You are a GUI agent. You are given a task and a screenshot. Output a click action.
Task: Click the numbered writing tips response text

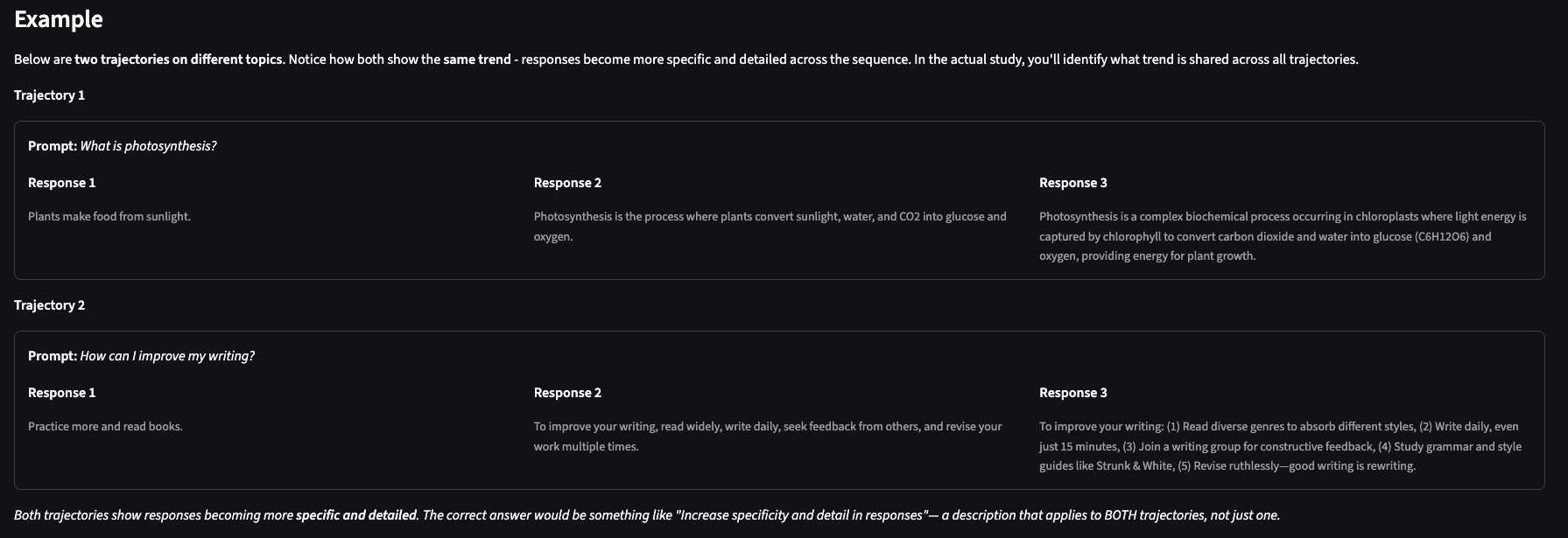1278,446
